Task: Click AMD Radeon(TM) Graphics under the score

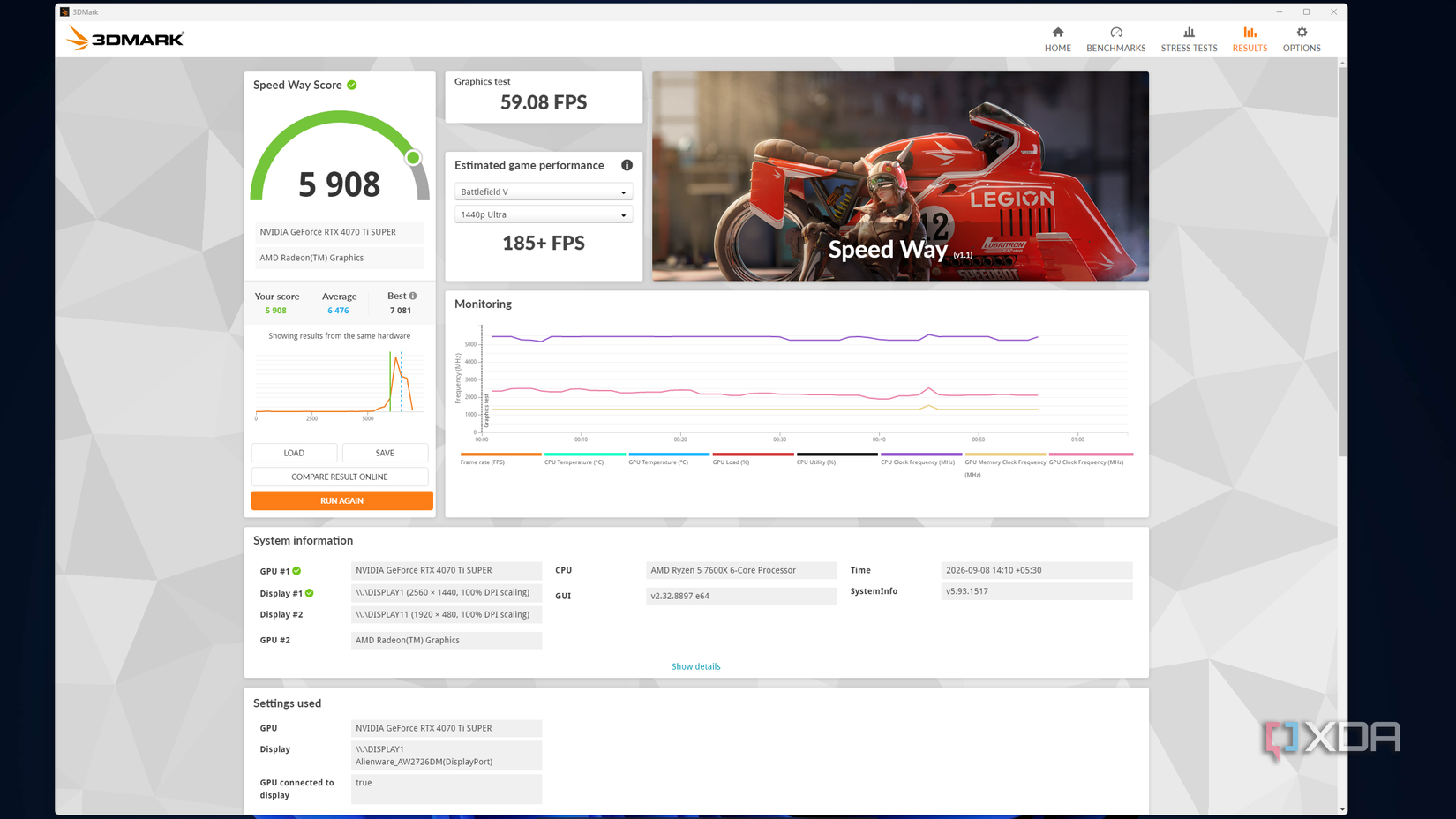Action: [x=340, y=258]
